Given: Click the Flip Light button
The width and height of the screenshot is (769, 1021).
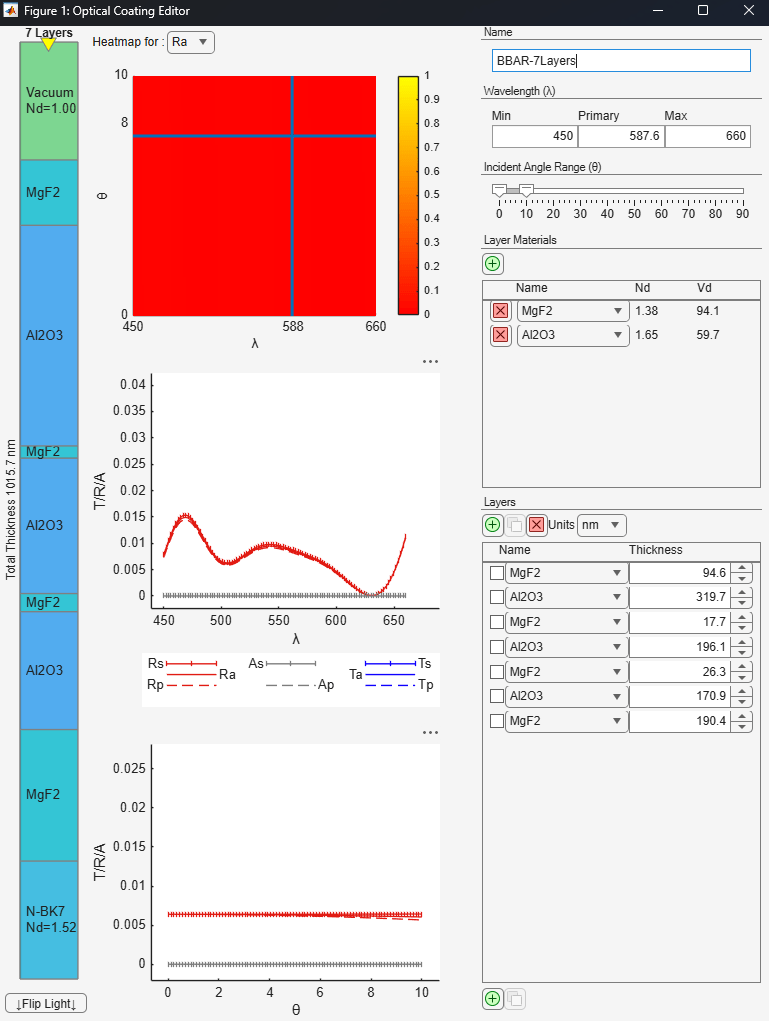Looking at the screenshot, I should (46, 1003).
